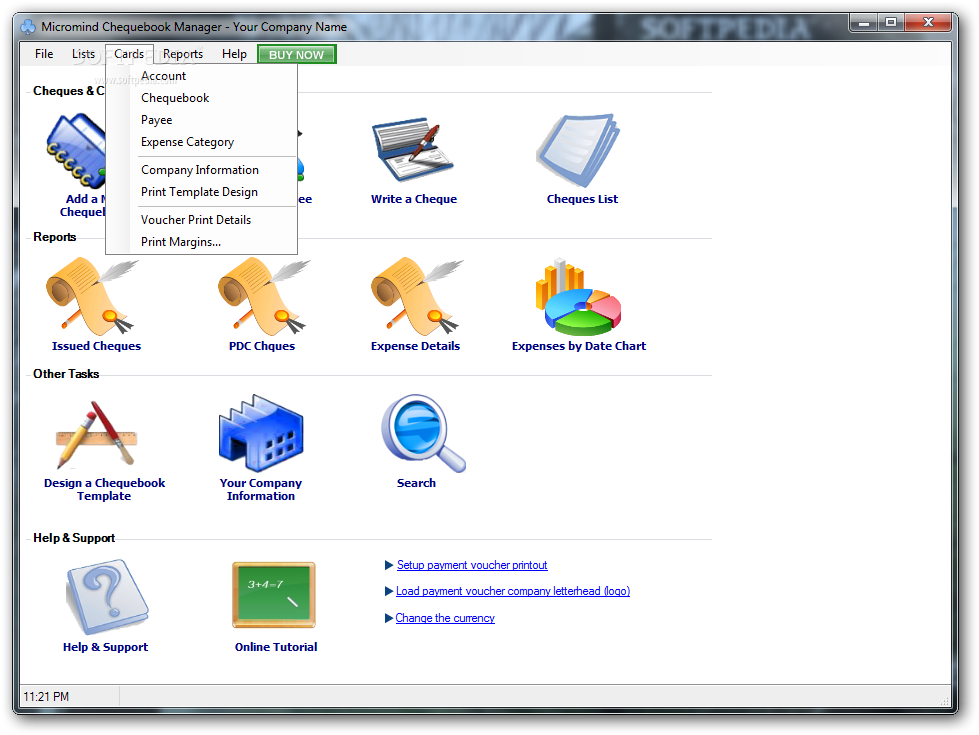The image size is (979, 735).
Task: Minimize the Chequebook Manager window
Action: point(865,24)
